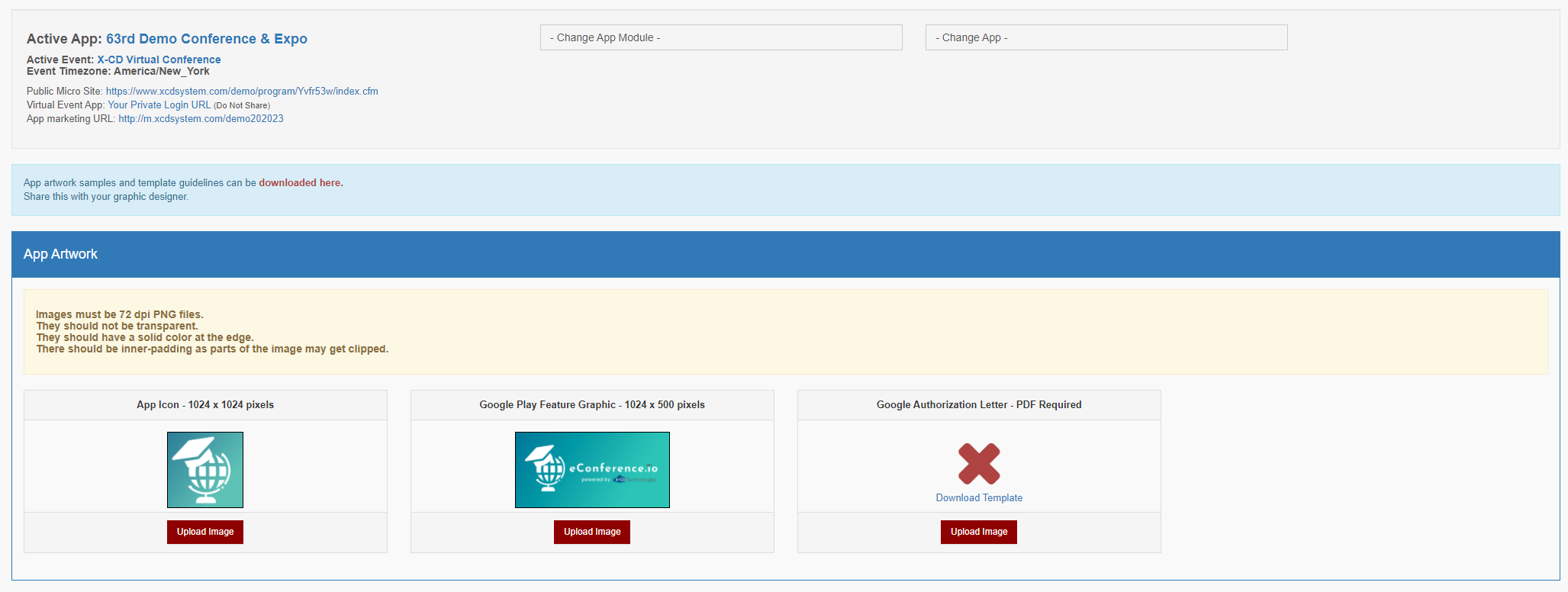This screenshot has height=592, width=1568.
Task: Click the red X missing-file icon
Action: click(x=979, y=464)
